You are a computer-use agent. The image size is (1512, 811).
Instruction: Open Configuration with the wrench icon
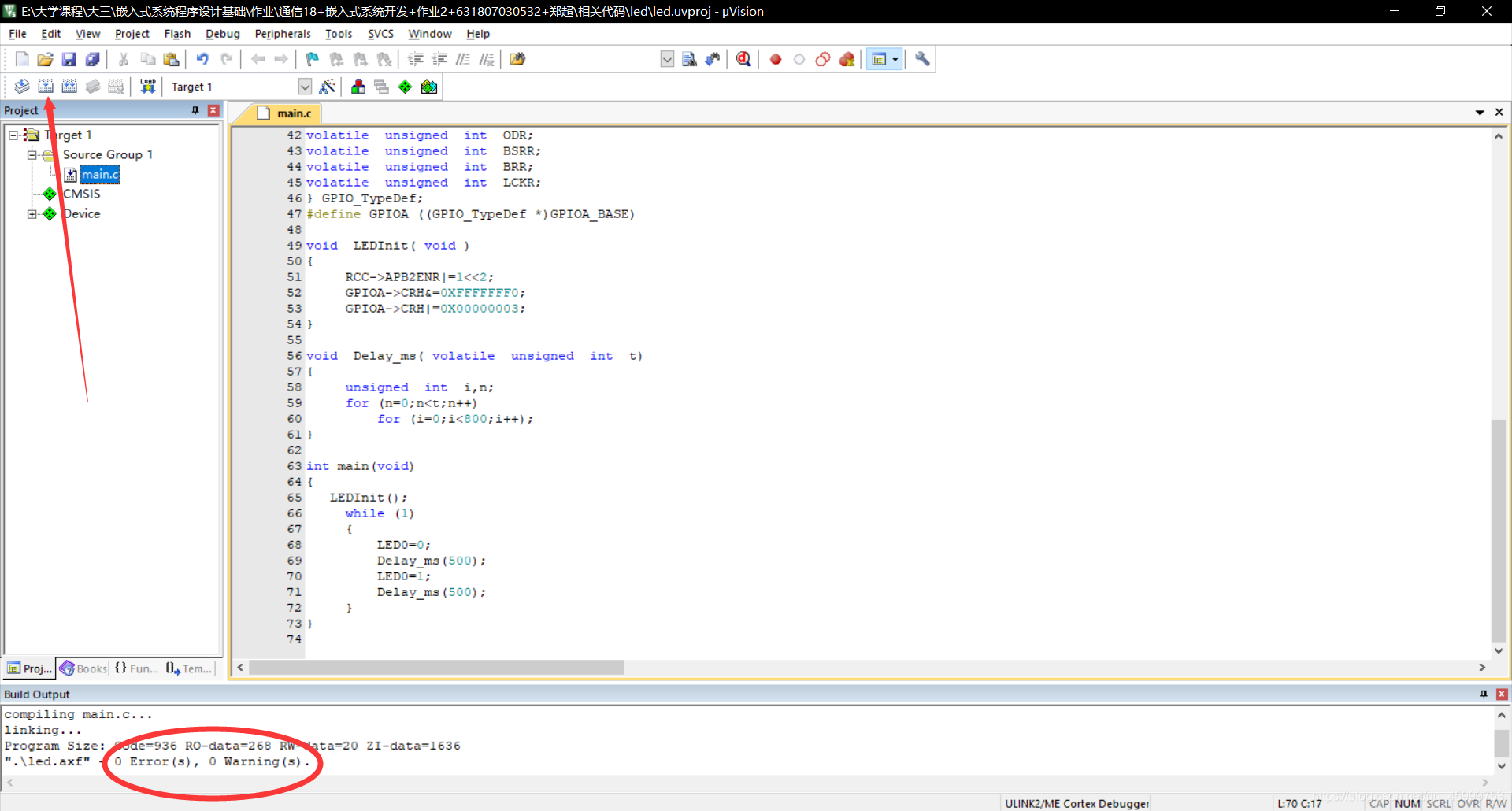[922, 59]
